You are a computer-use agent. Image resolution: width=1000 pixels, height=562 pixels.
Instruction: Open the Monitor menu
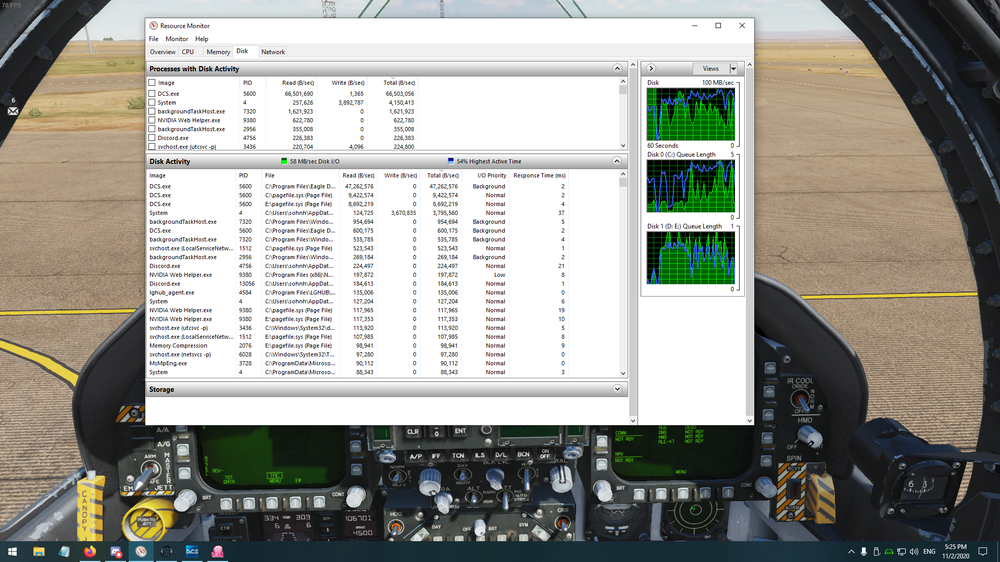click(176, 39)
